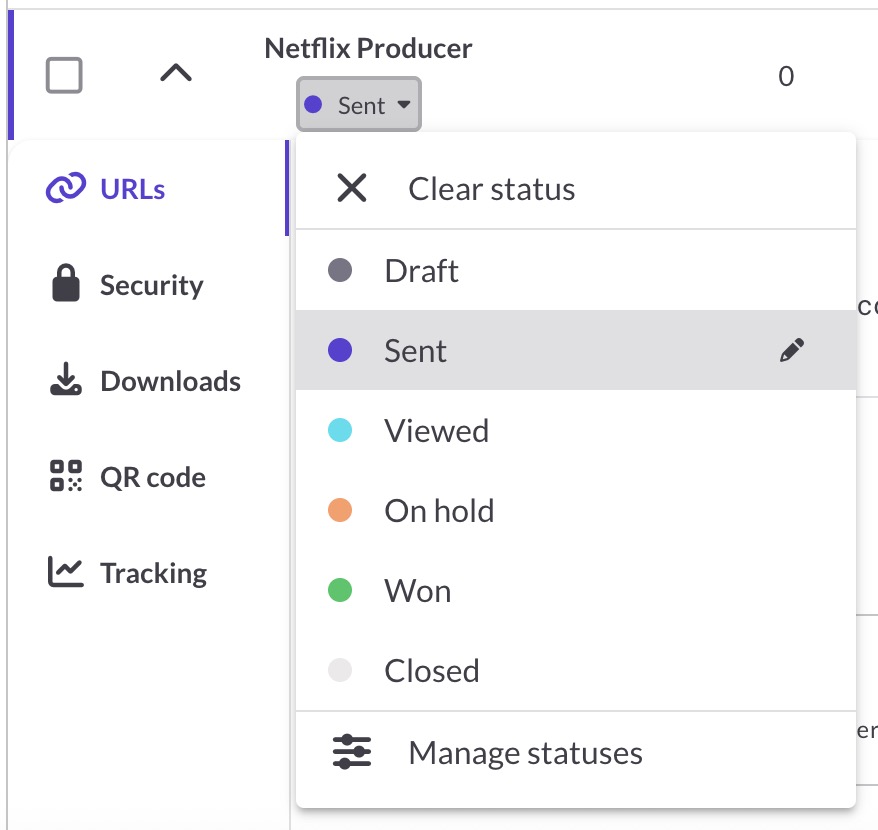
Task: Click the green Won color dot
Action: (340, 590)
